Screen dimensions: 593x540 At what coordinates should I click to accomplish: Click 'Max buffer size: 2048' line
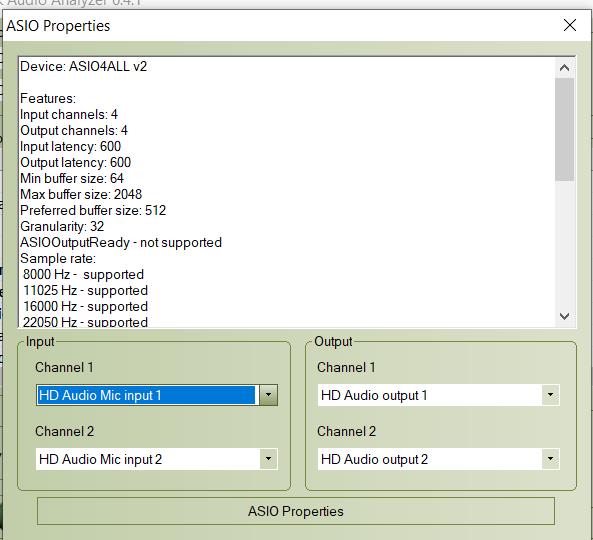[x=81, y=194]
